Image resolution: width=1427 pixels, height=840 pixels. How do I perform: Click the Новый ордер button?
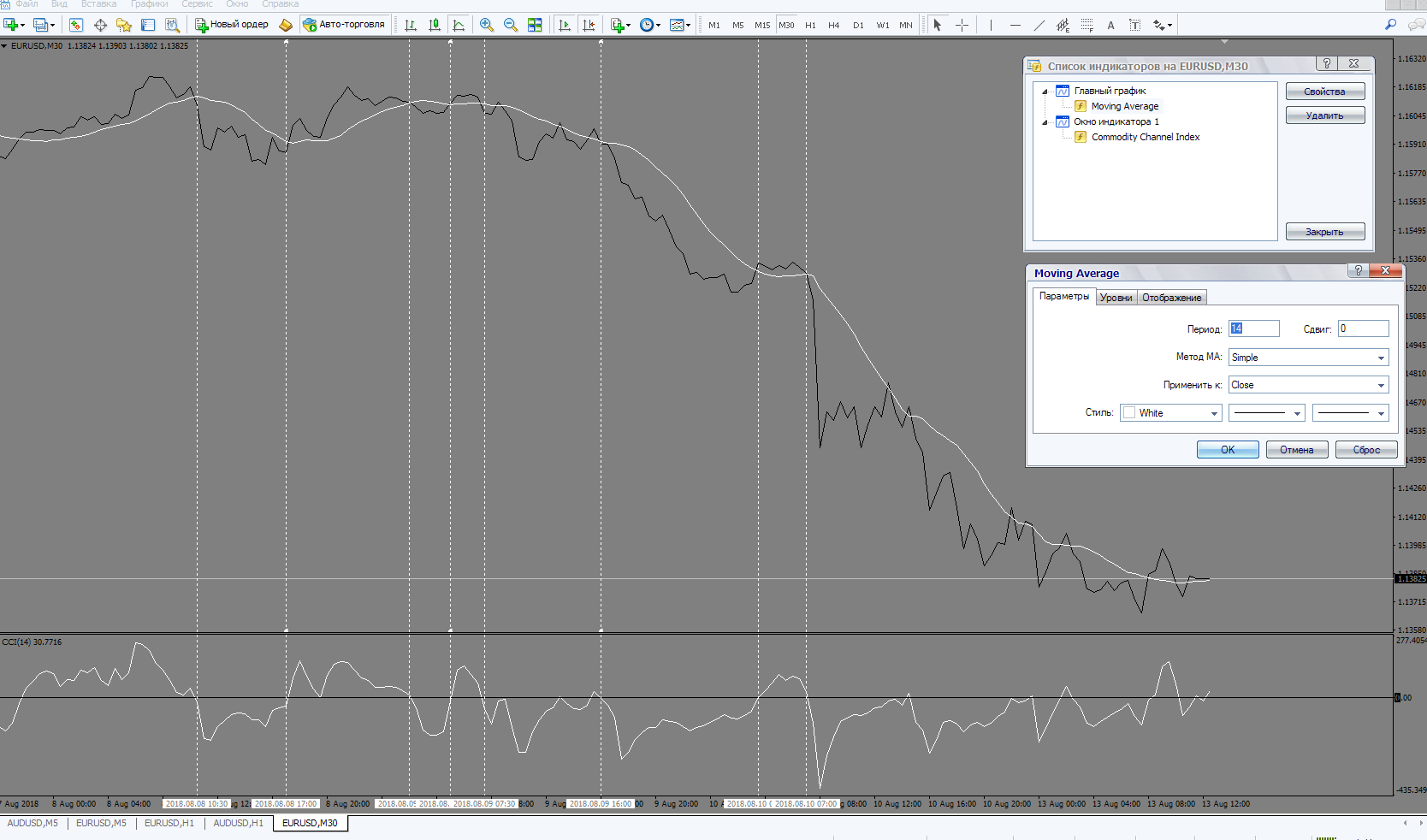pos(232,25)
